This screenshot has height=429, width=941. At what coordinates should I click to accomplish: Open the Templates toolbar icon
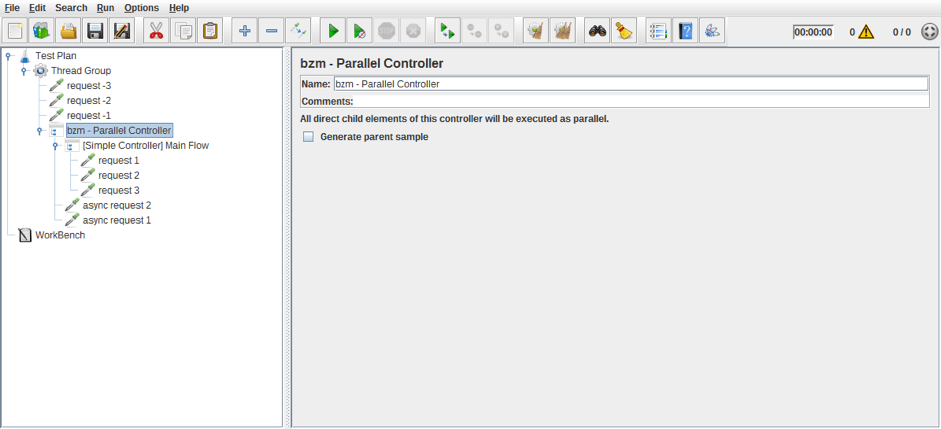[x=42, y=31]
